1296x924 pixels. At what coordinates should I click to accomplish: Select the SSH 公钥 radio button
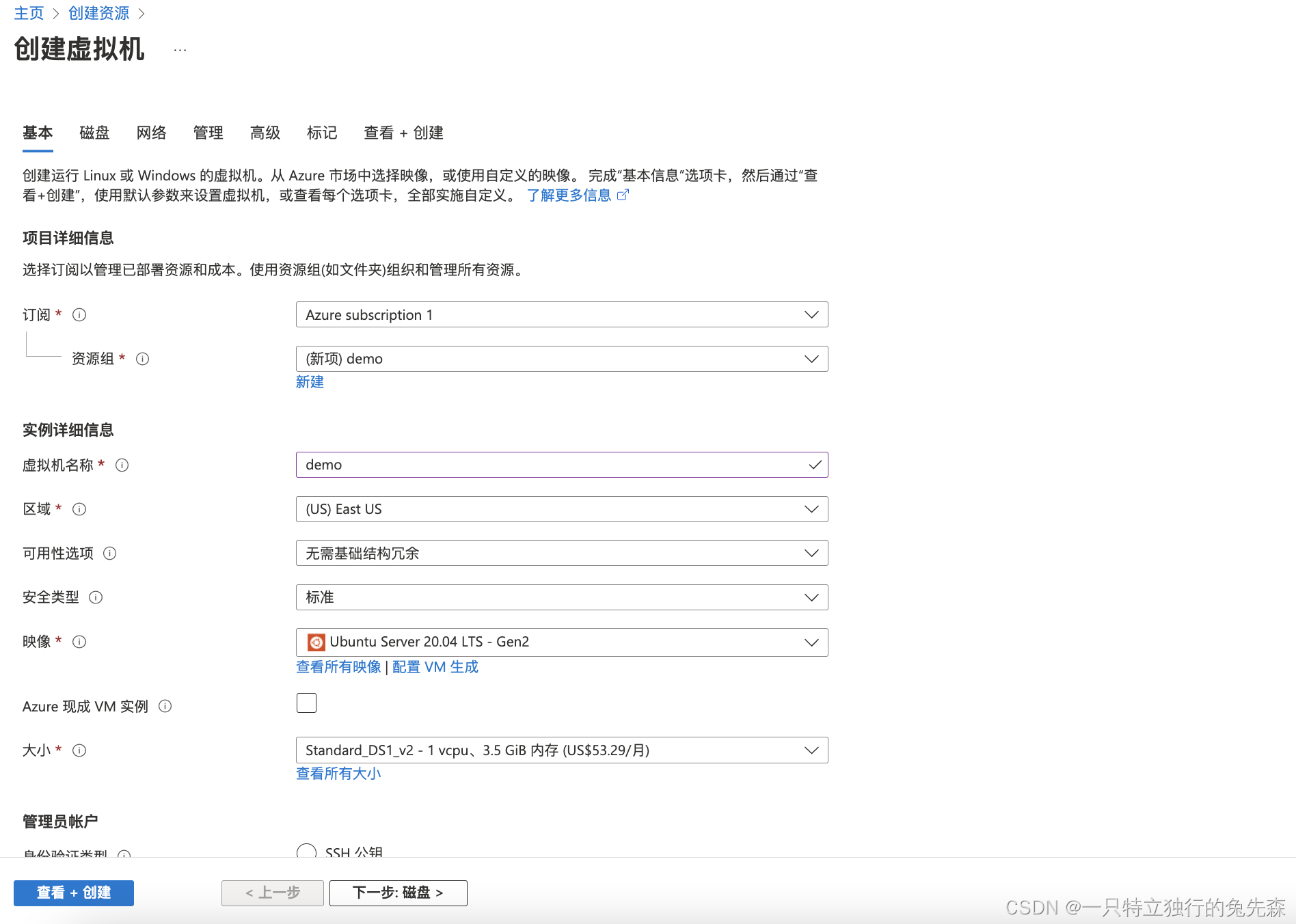[x=306, y=852]
